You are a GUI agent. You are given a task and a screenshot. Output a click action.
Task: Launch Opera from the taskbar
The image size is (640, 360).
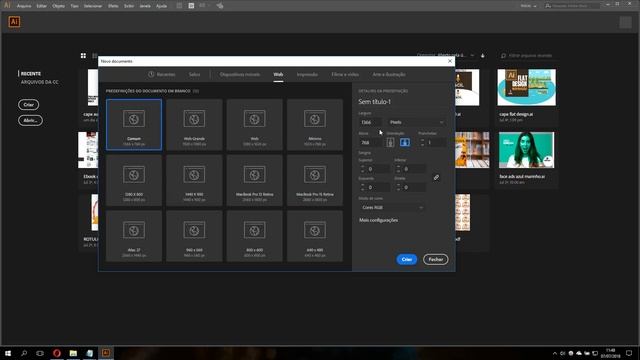click(x=57, y=353)
